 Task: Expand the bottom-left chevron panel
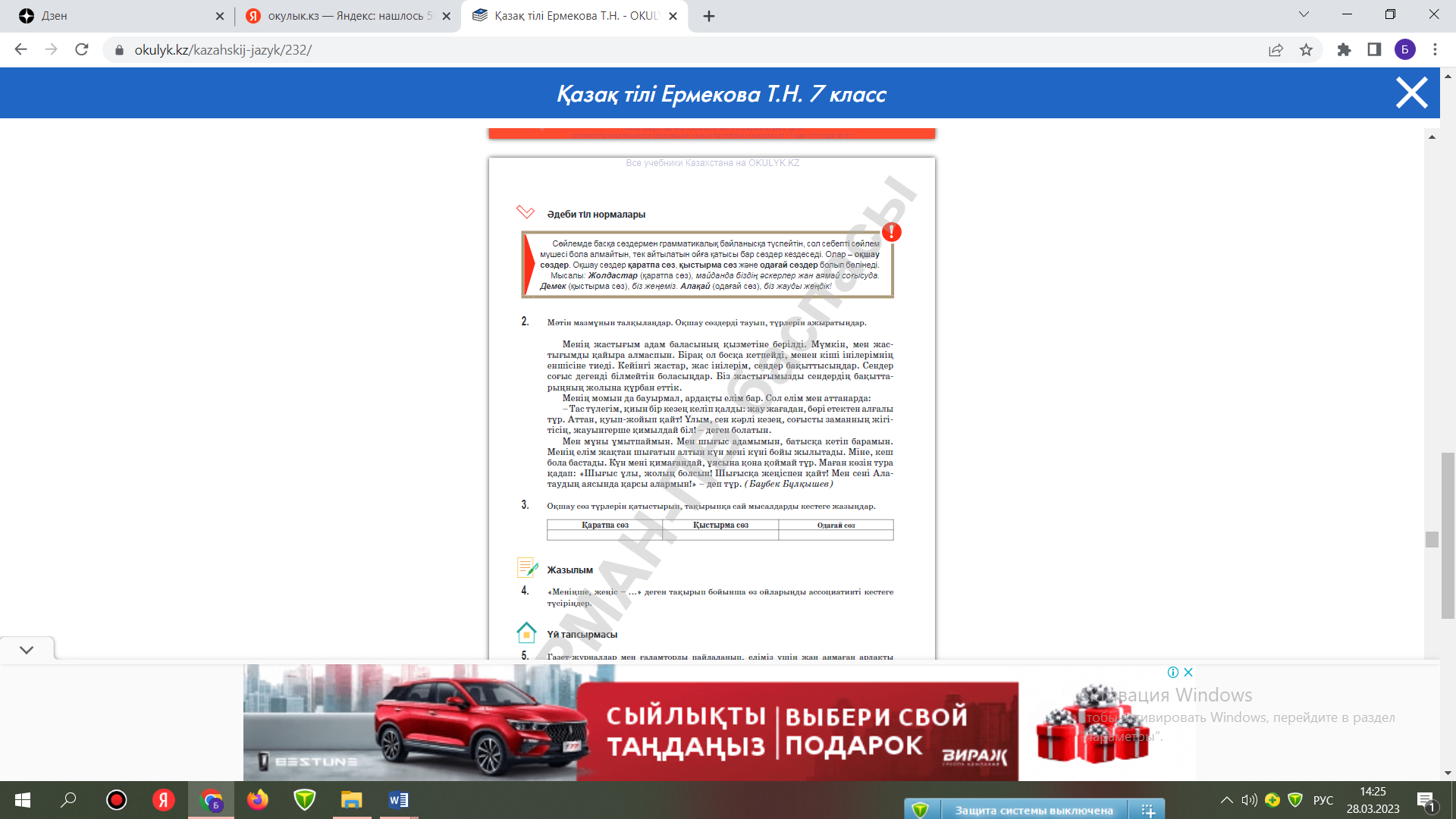pyautogui.click(x=27, y=650)
